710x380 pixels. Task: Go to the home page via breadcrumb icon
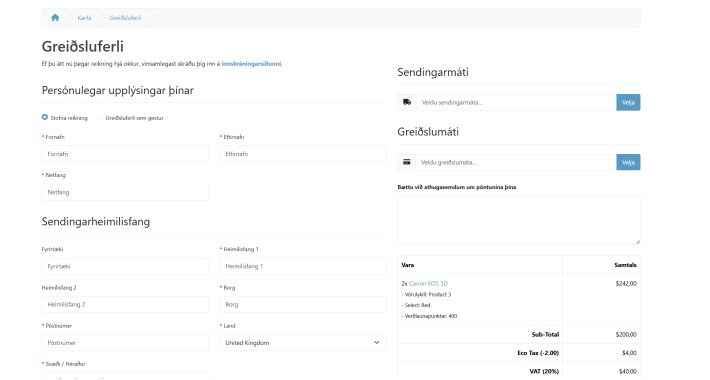pos(55,18)
